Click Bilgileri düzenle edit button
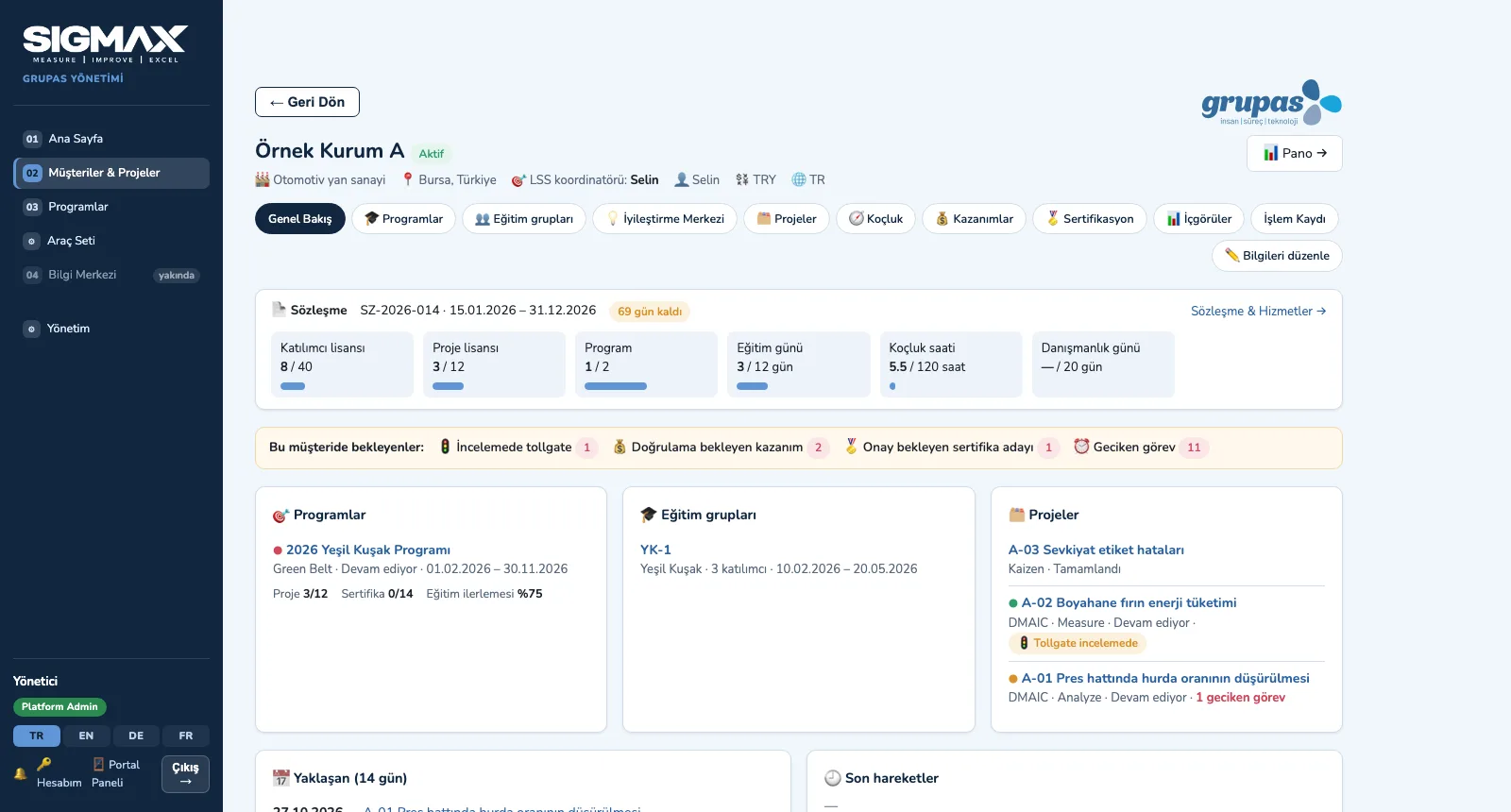The image size is (1511, 812). tap(1277, 256)
